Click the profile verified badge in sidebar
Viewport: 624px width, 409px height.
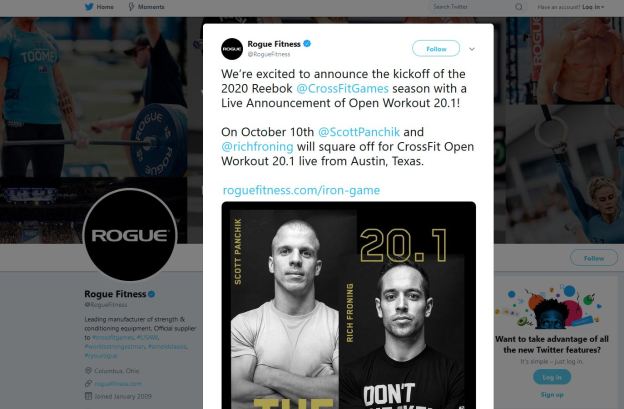[152, 294]
